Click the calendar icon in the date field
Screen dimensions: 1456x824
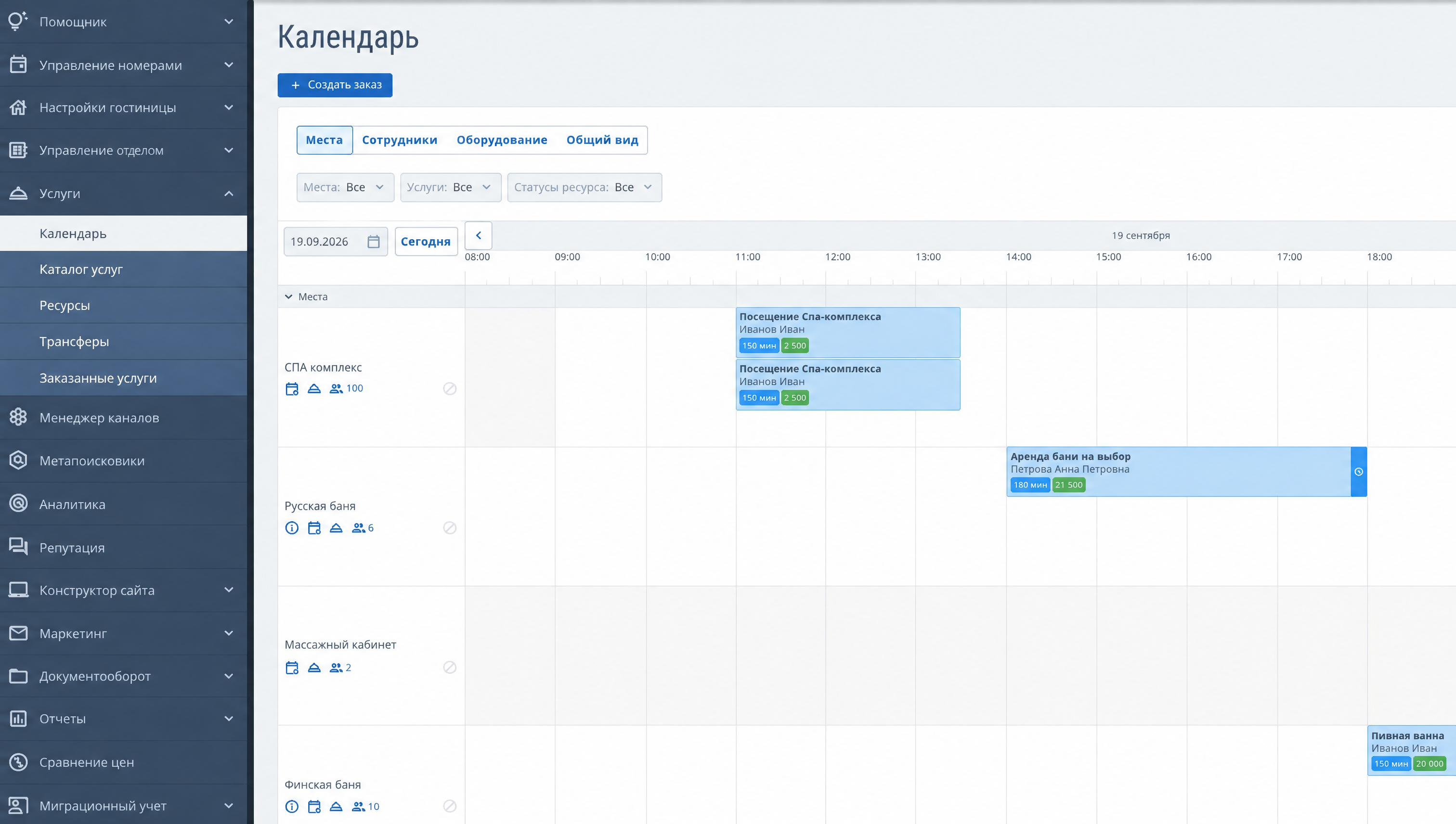[373, 242]
